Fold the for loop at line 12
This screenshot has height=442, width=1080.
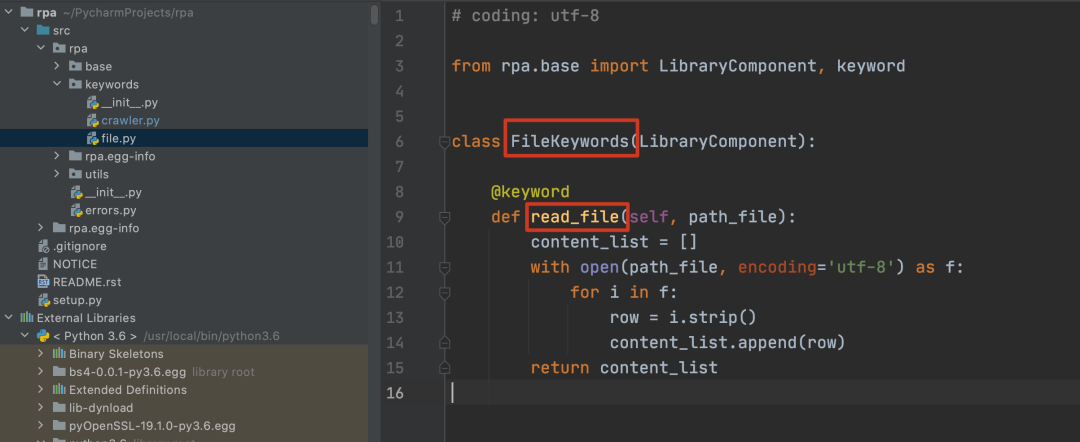point(444,293)
